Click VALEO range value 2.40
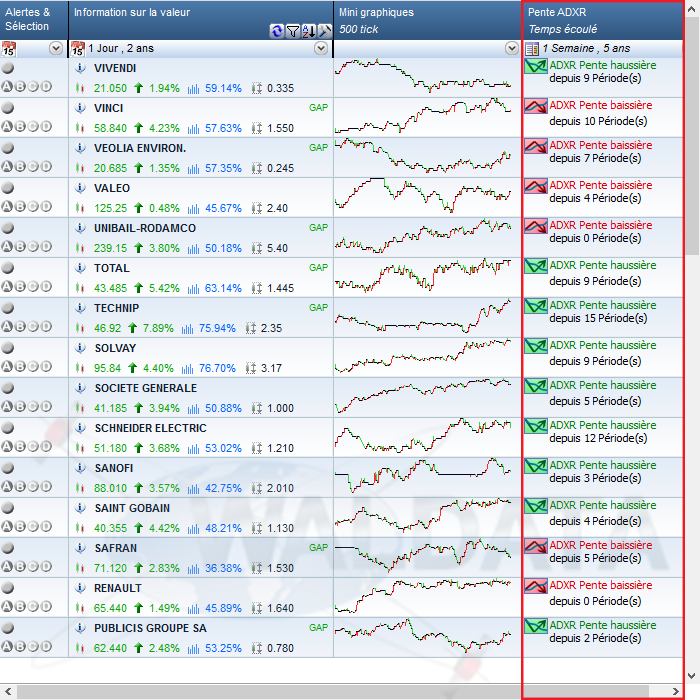The height and width of the screenshot is (700, 700). tap(277, 208)
